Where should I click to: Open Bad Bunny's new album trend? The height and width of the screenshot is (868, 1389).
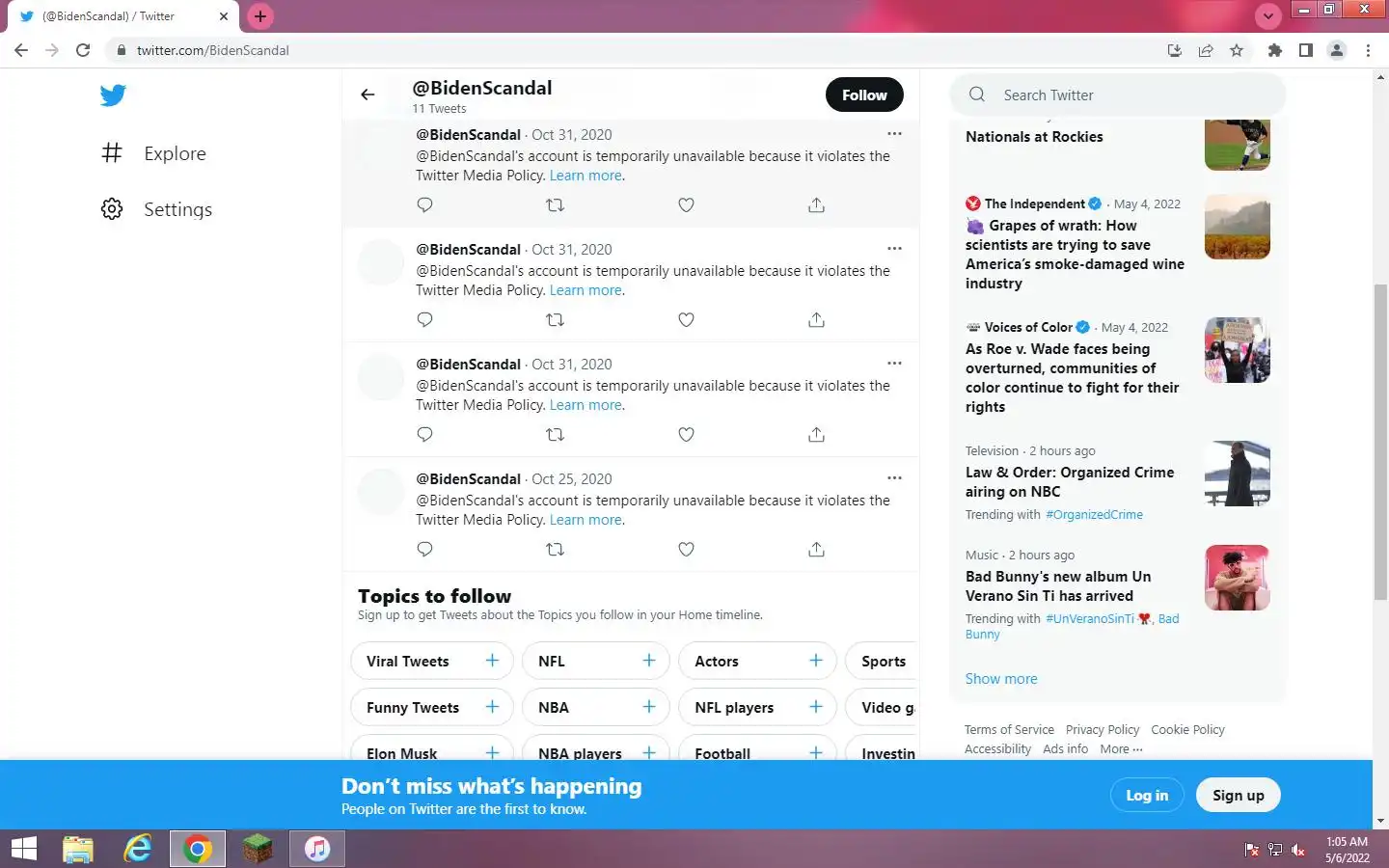click(1058, 586)
